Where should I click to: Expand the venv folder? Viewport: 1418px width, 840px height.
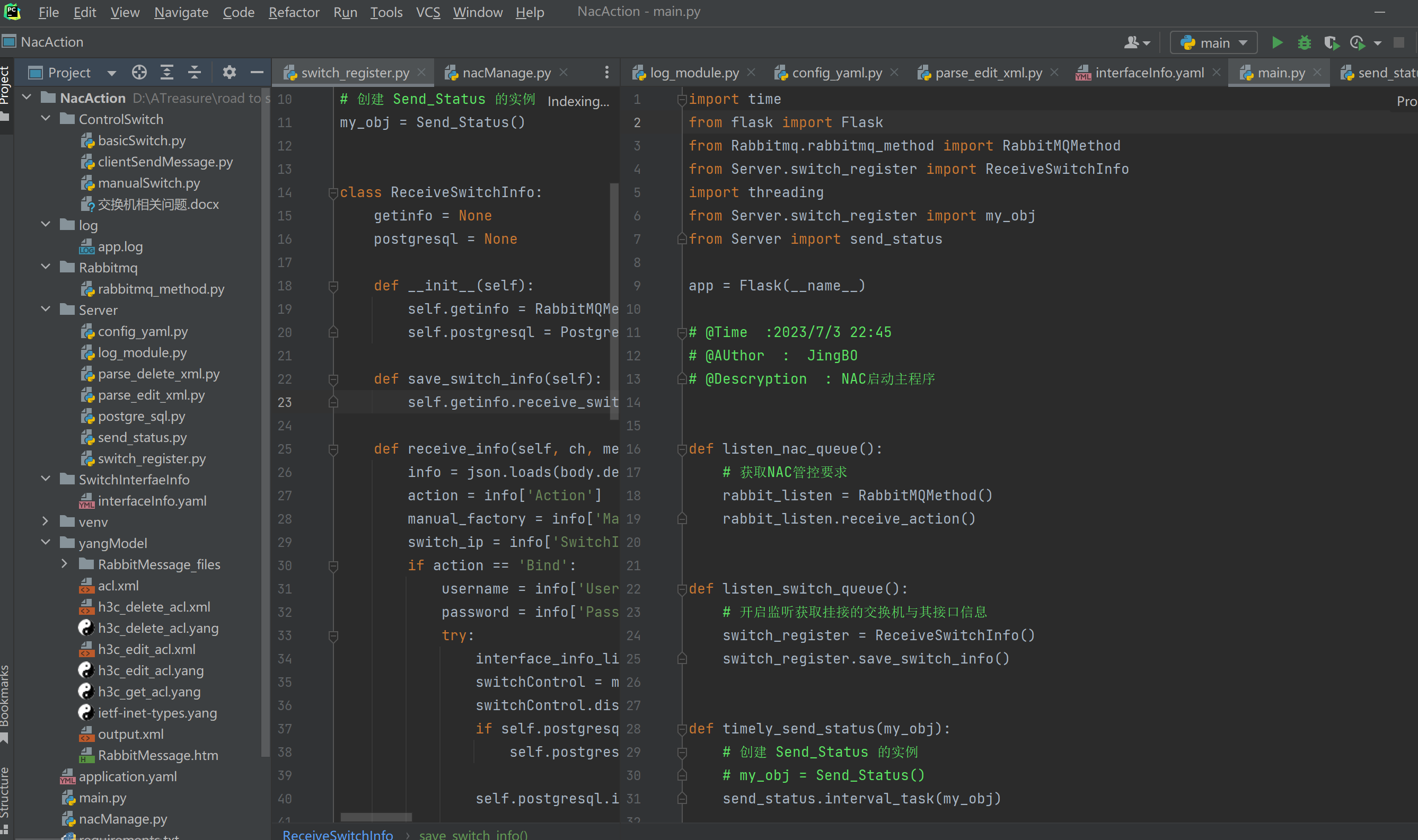click(46, 521)
